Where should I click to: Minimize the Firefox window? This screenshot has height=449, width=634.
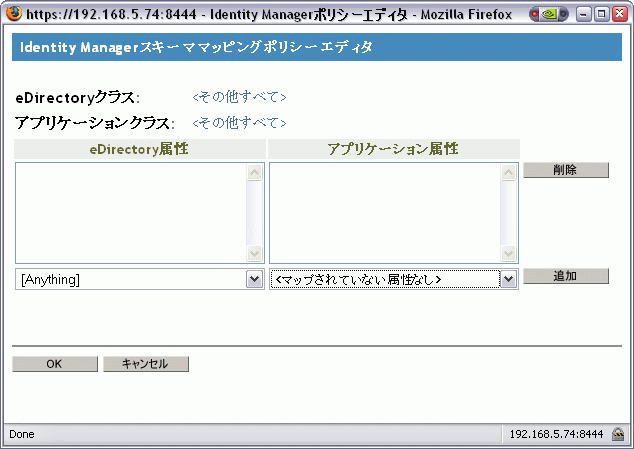pyautogui.click(x=583, y=14)
